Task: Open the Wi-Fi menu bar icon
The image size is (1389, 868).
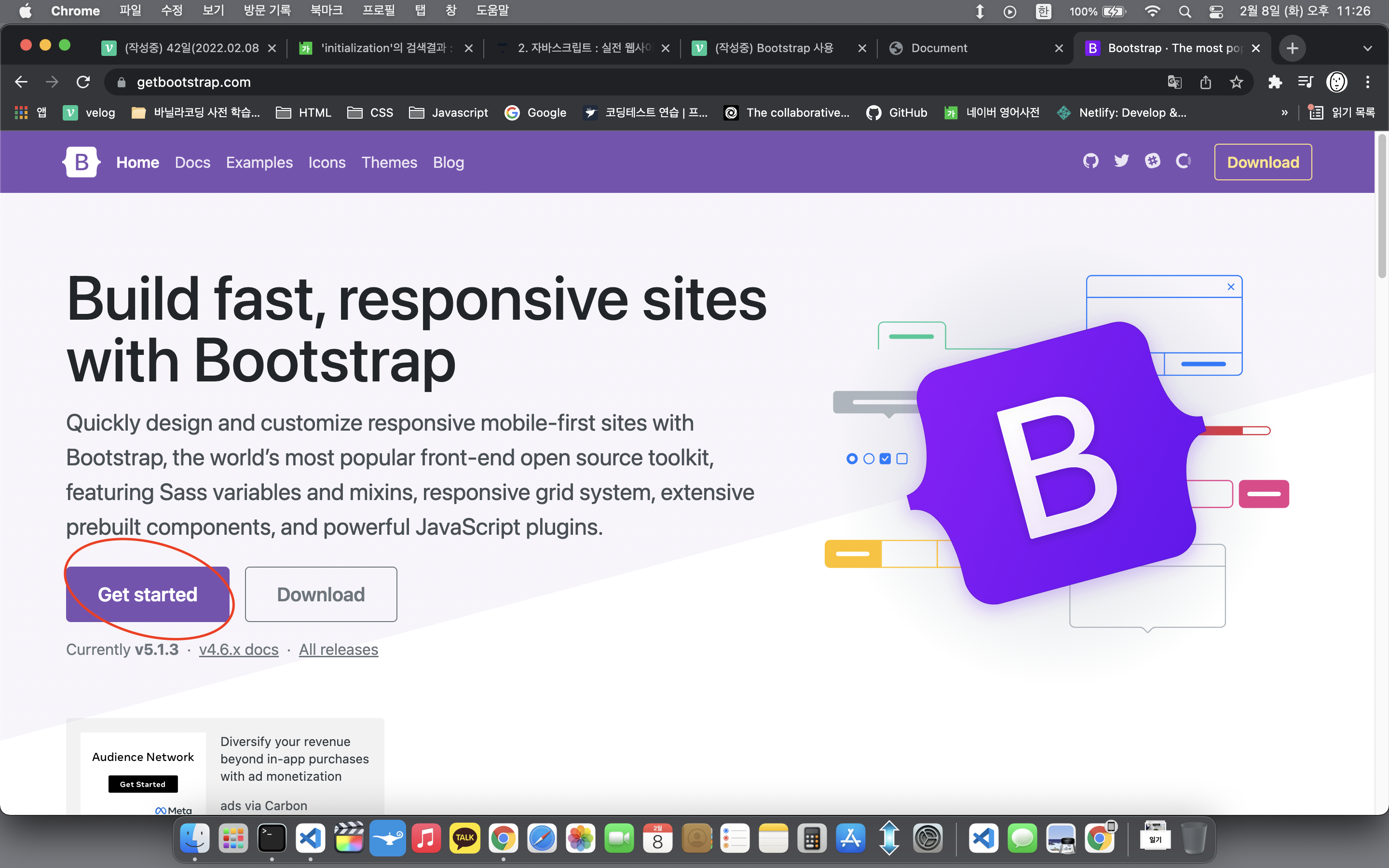Action: pos(1152,12)
